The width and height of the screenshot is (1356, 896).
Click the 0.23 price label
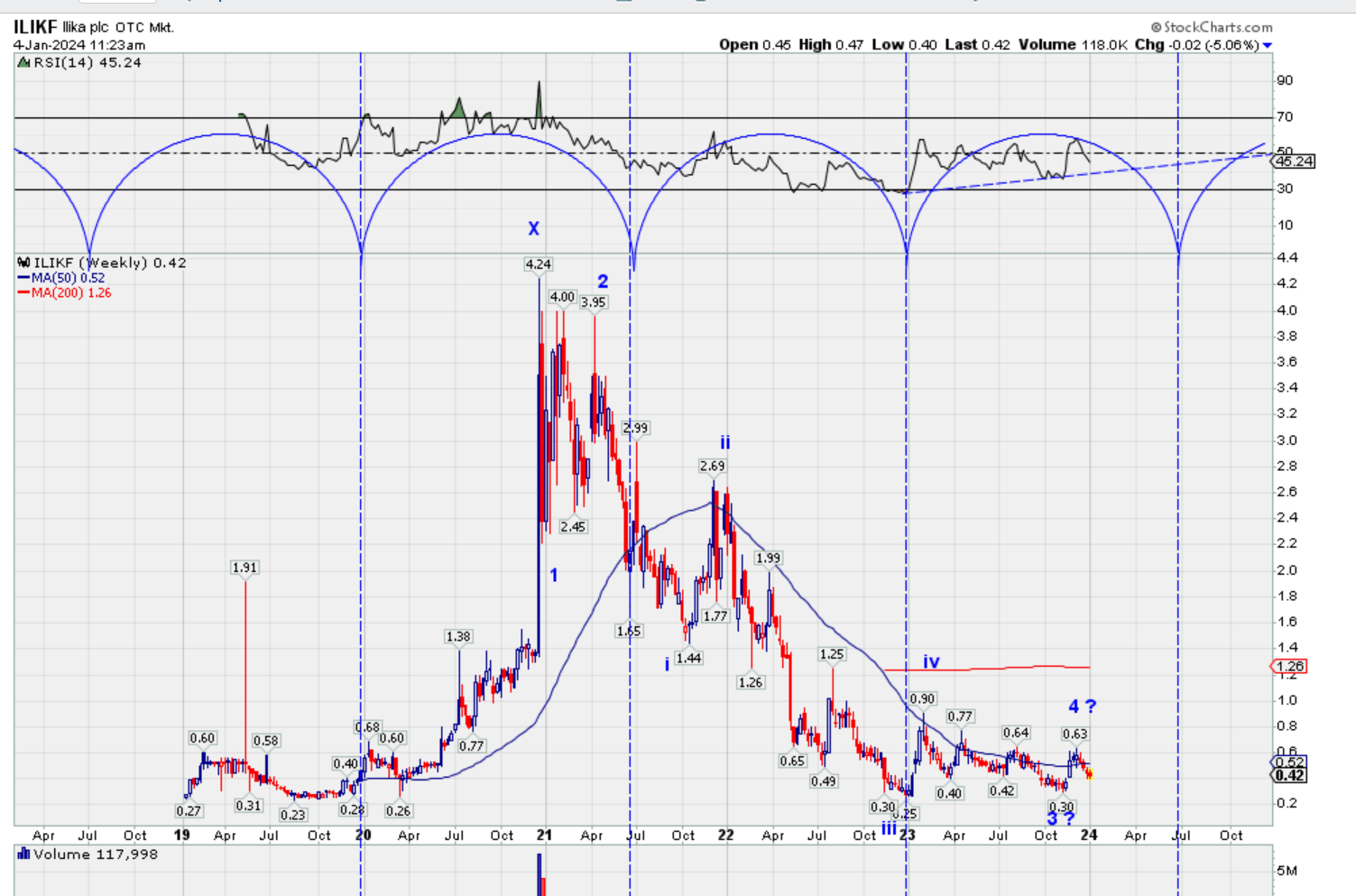tap(293, 815)
